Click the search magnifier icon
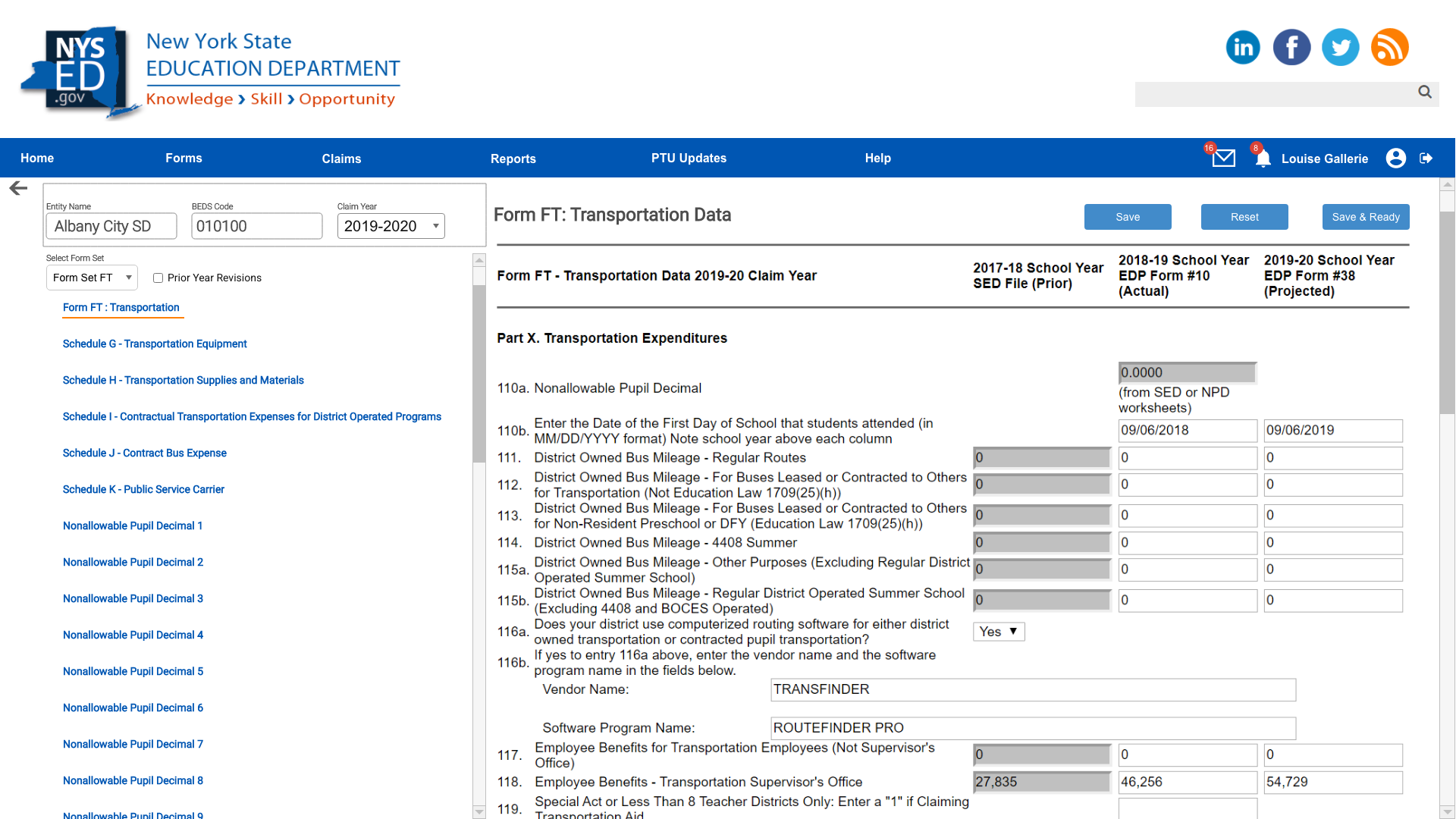The image size is (1456, 819). [x=1425, y=92]
